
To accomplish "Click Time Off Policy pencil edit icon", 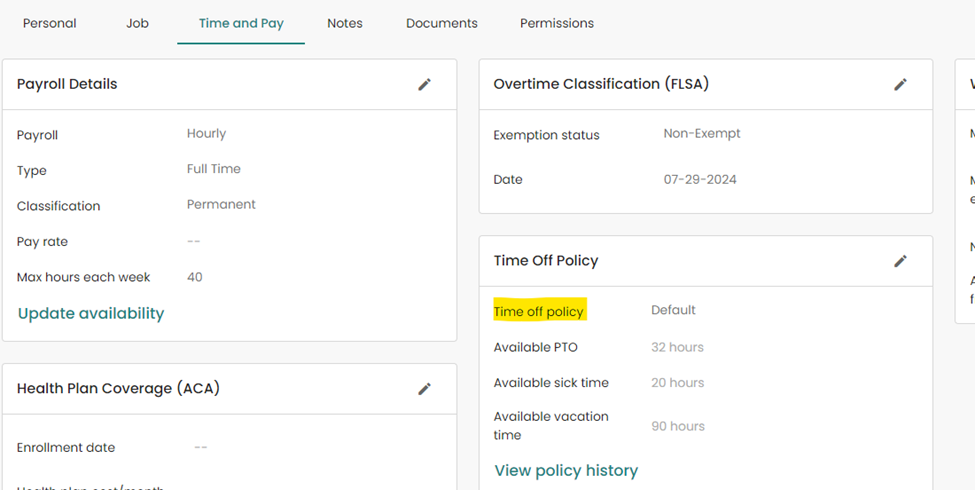I will click(901, 261).
